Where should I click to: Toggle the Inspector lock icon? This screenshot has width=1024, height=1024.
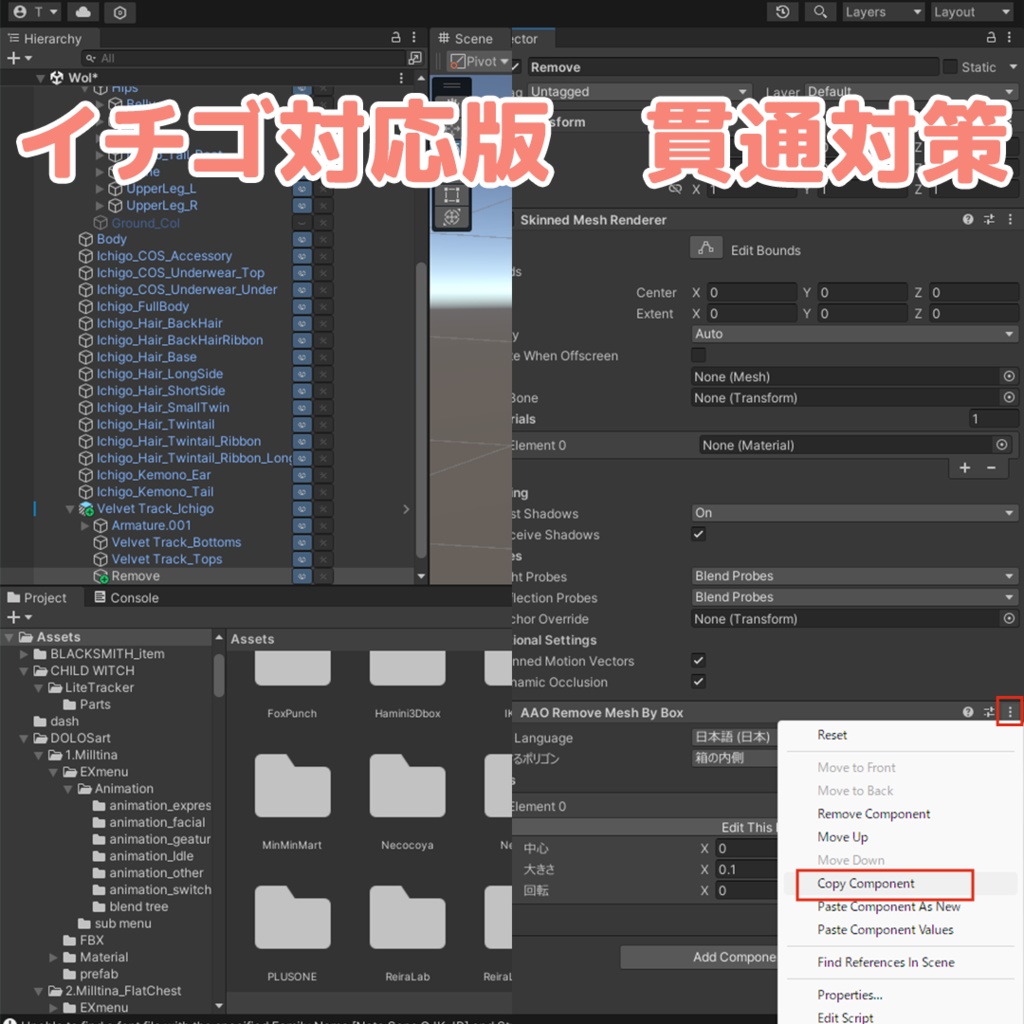click(993, 38)
